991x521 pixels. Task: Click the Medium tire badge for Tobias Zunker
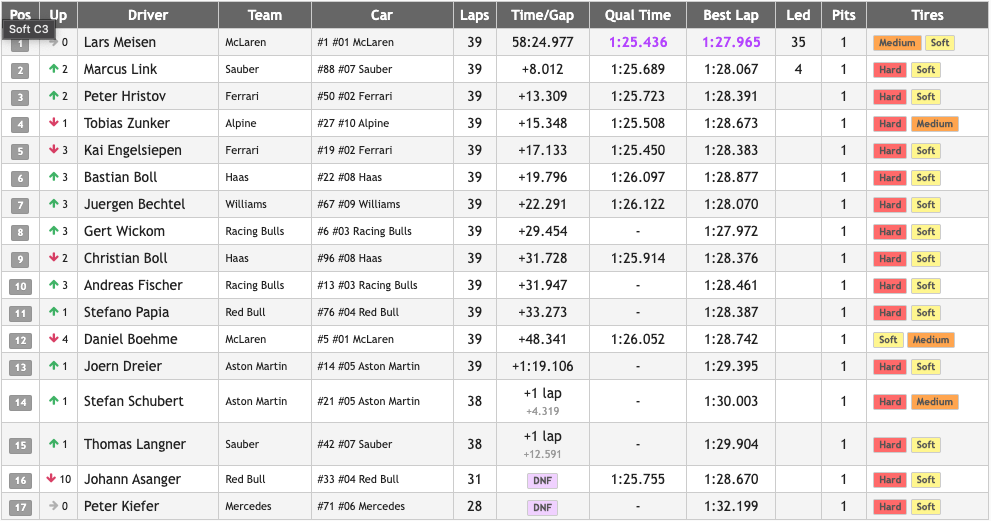pyautogui.click(x=934, y=124)
